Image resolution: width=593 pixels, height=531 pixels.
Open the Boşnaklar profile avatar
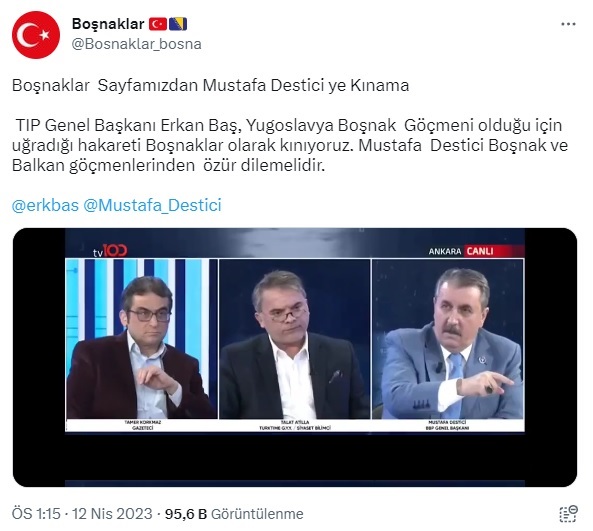click(x=36, y=35)
